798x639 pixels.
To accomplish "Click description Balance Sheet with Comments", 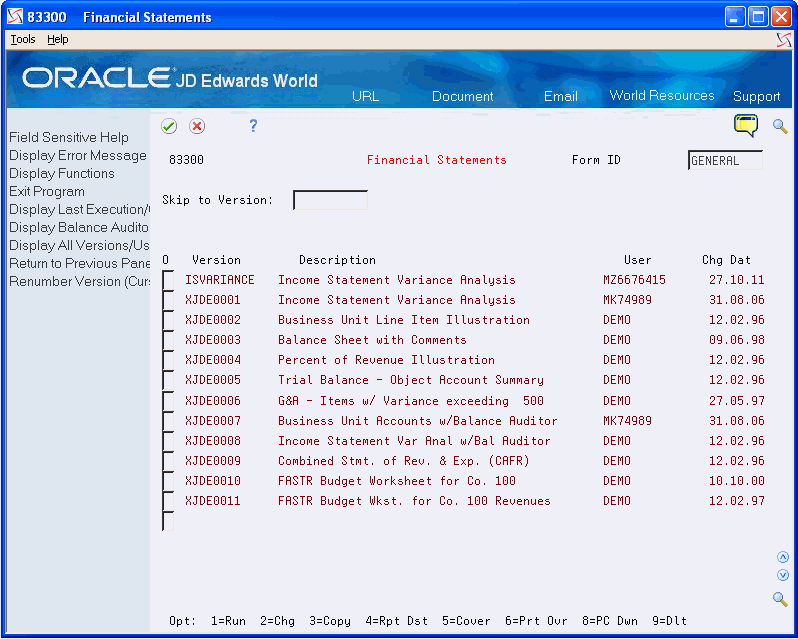I will [372, 340].
